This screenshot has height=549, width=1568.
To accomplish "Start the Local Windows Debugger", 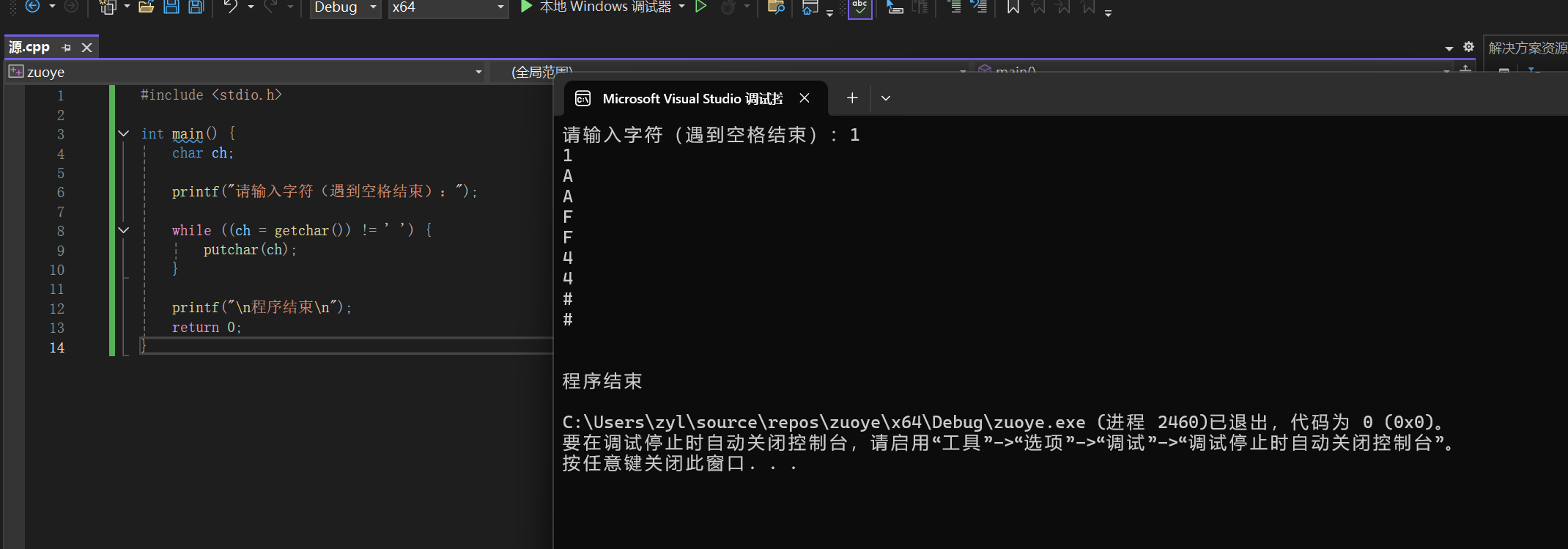I will click(x=595, y=7).
